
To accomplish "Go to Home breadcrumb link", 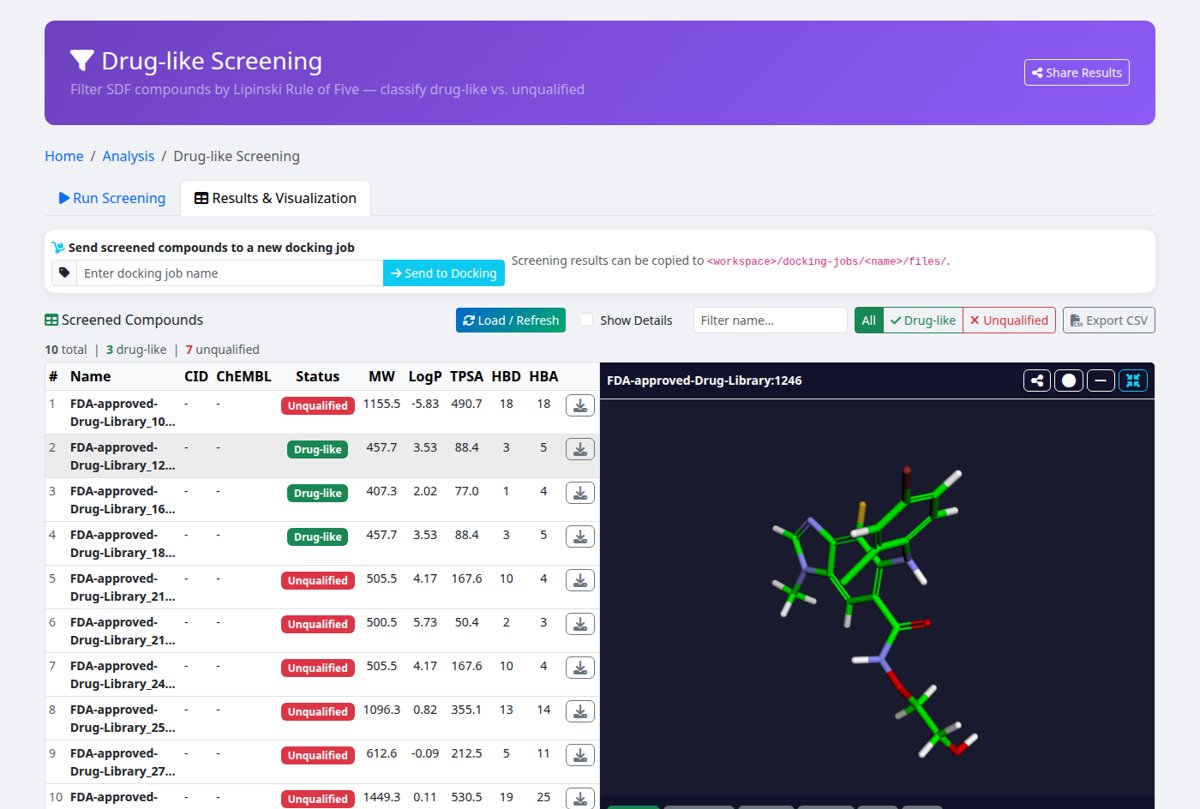I will point(64,156).
